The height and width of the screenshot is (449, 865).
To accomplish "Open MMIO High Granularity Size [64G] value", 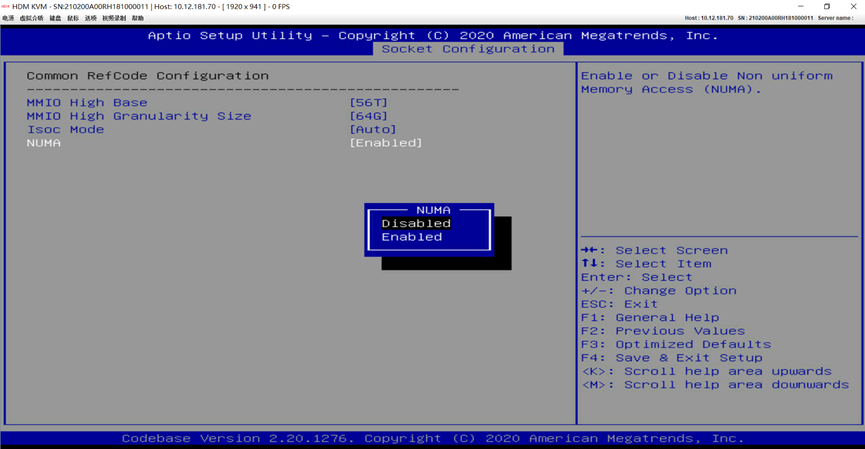I will tap(369, 116).
